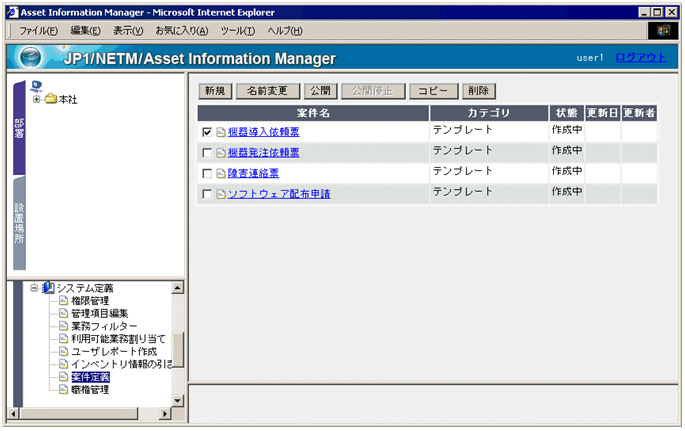The width and height of the screenshot is (685, 431).
Task: Click the 権限管理 page icon
Action: tap(63, 301)
